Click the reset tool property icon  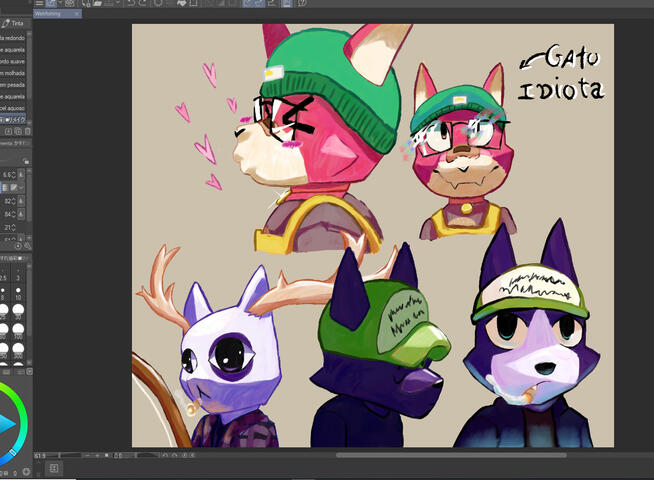(18, 246)
